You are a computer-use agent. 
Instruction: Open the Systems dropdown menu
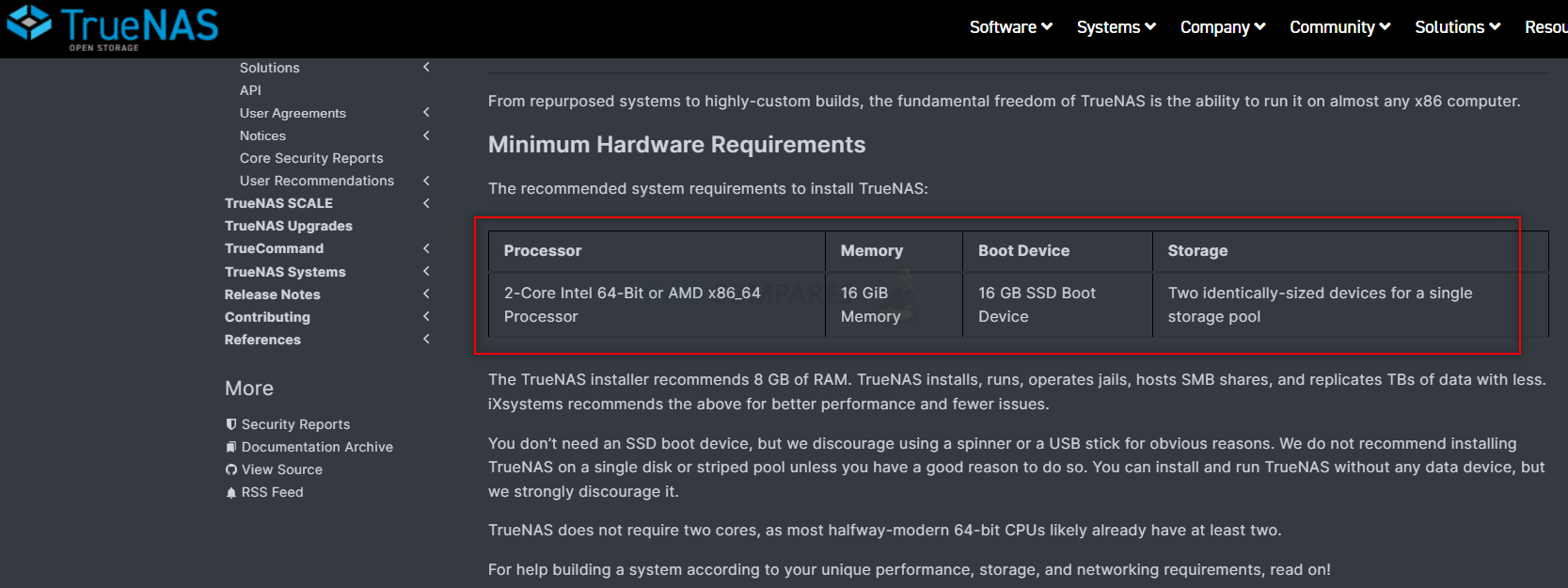(1117, 27)
